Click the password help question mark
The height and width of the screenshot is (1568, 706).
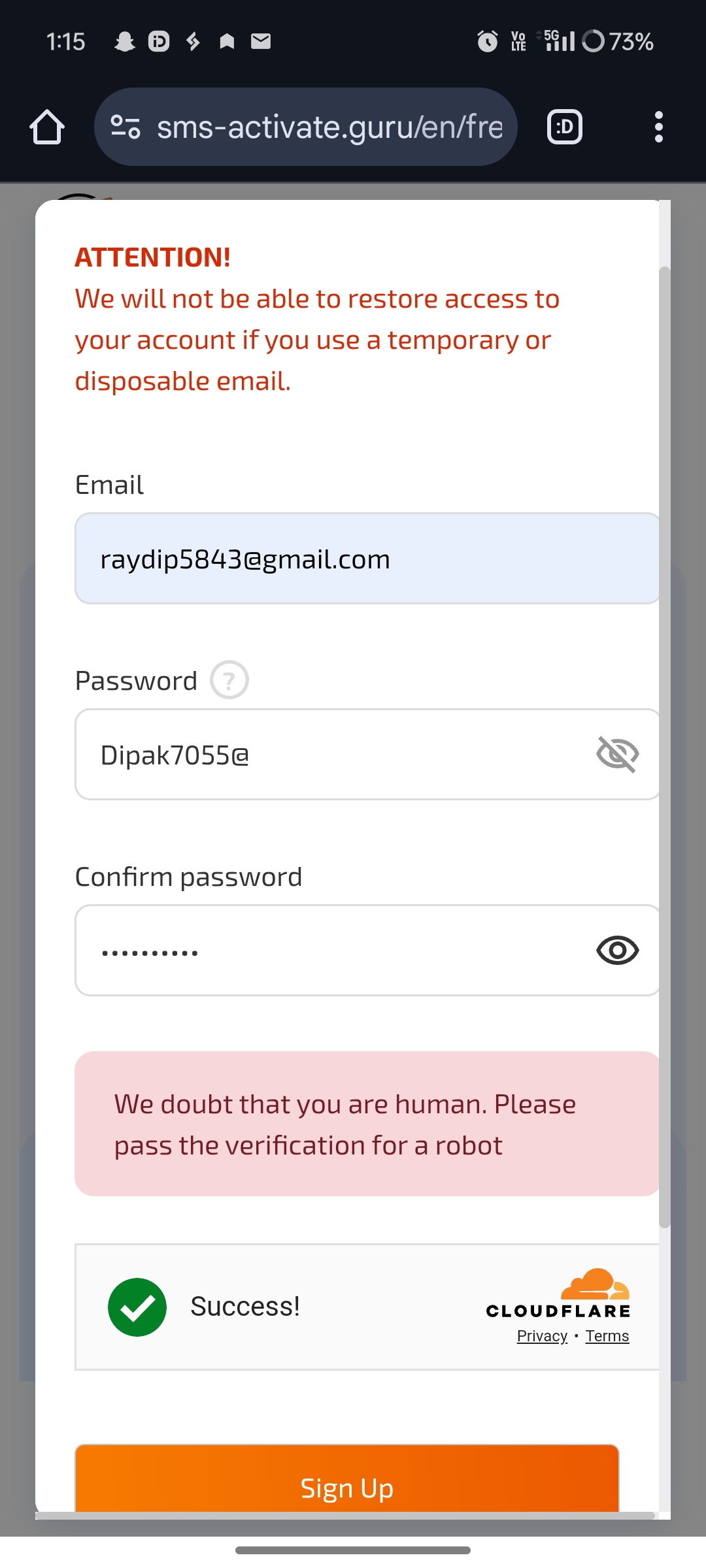[x=229, y=680]
